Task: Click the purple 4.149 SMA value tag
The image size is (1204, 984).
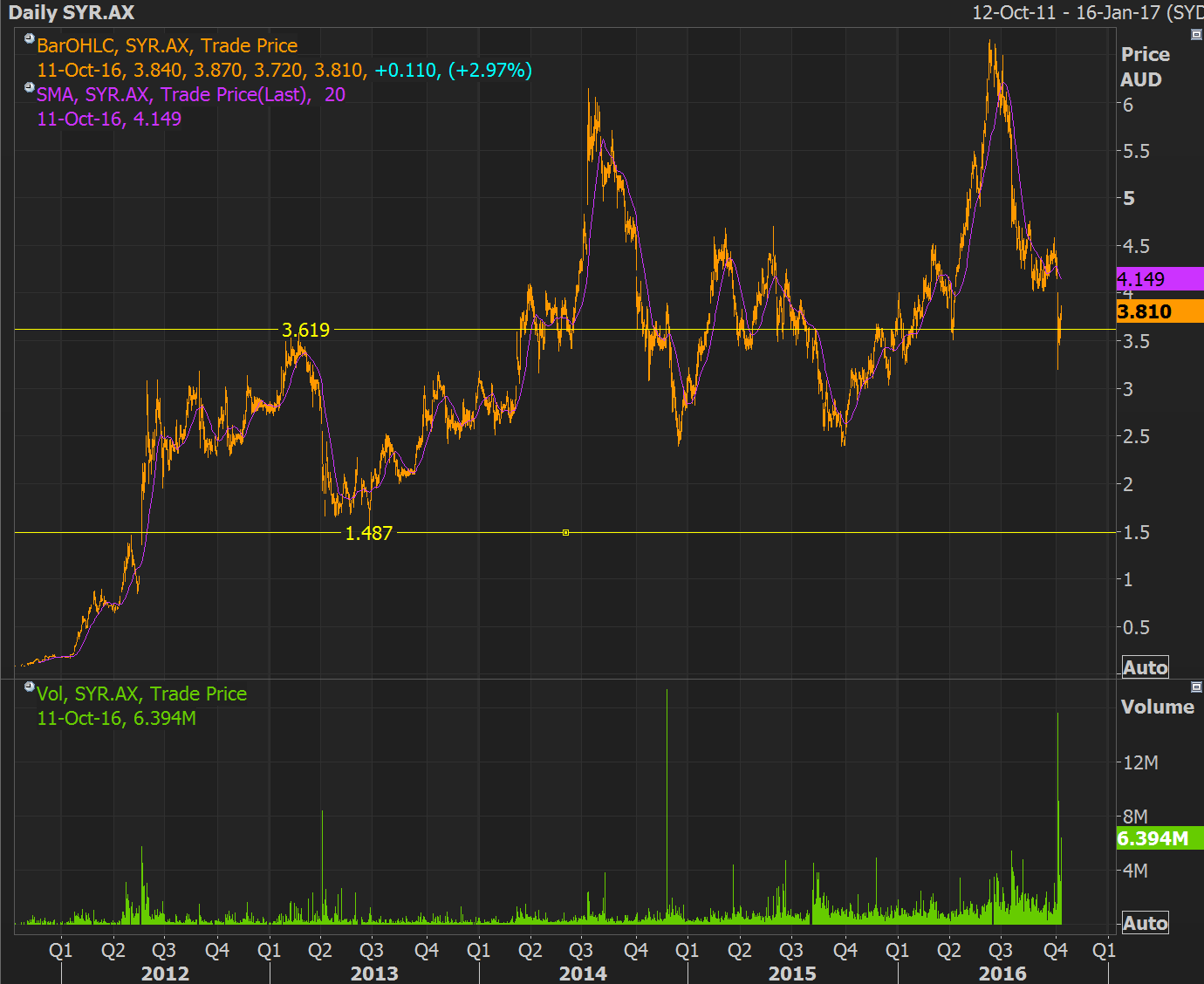Action: click(x=1160, y=279)
